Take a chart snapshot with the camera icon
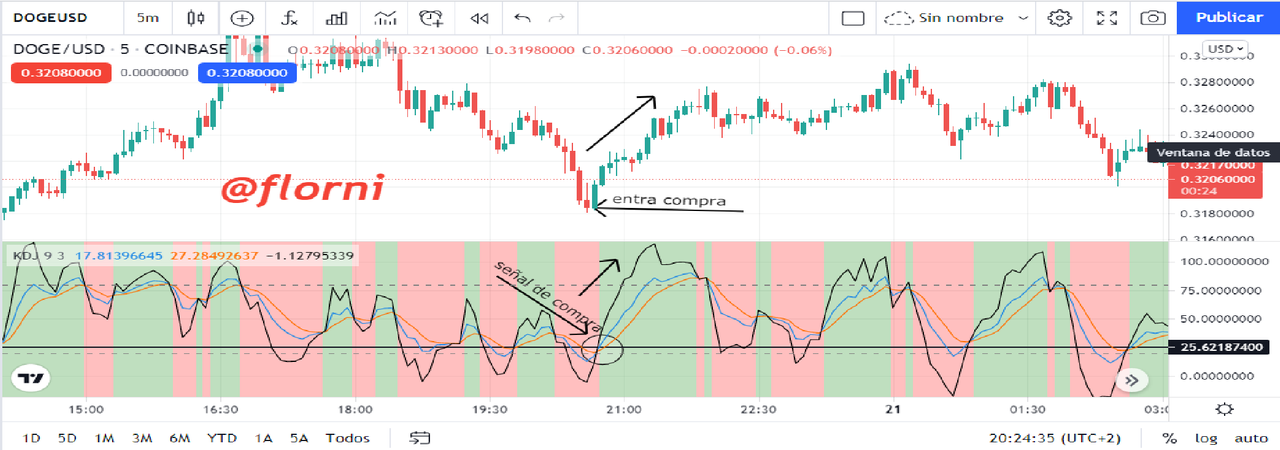The image size is (1280, 450). (1153, 18)
